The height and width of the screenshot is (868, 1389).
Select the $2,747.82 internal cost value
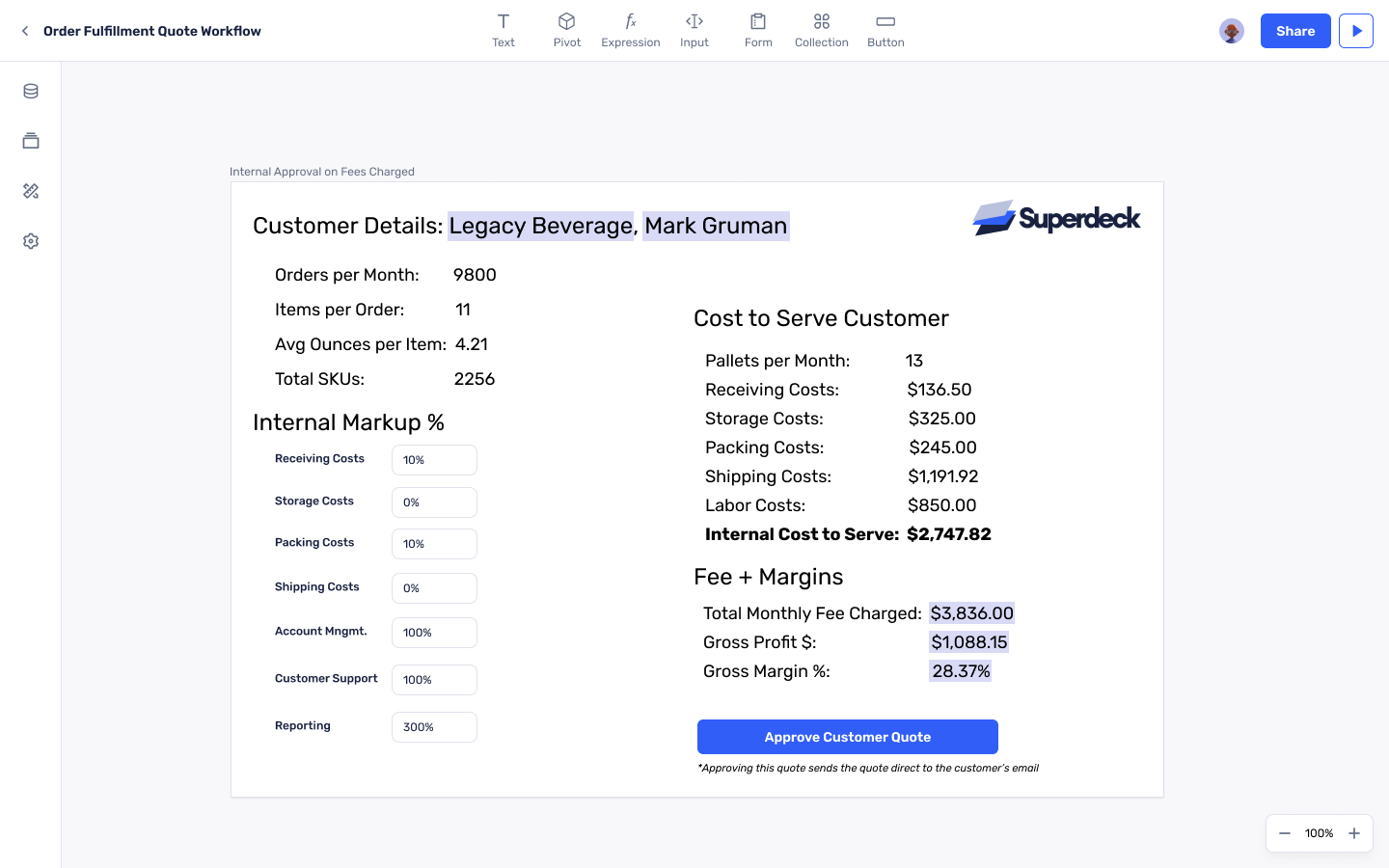coord(949,534)
